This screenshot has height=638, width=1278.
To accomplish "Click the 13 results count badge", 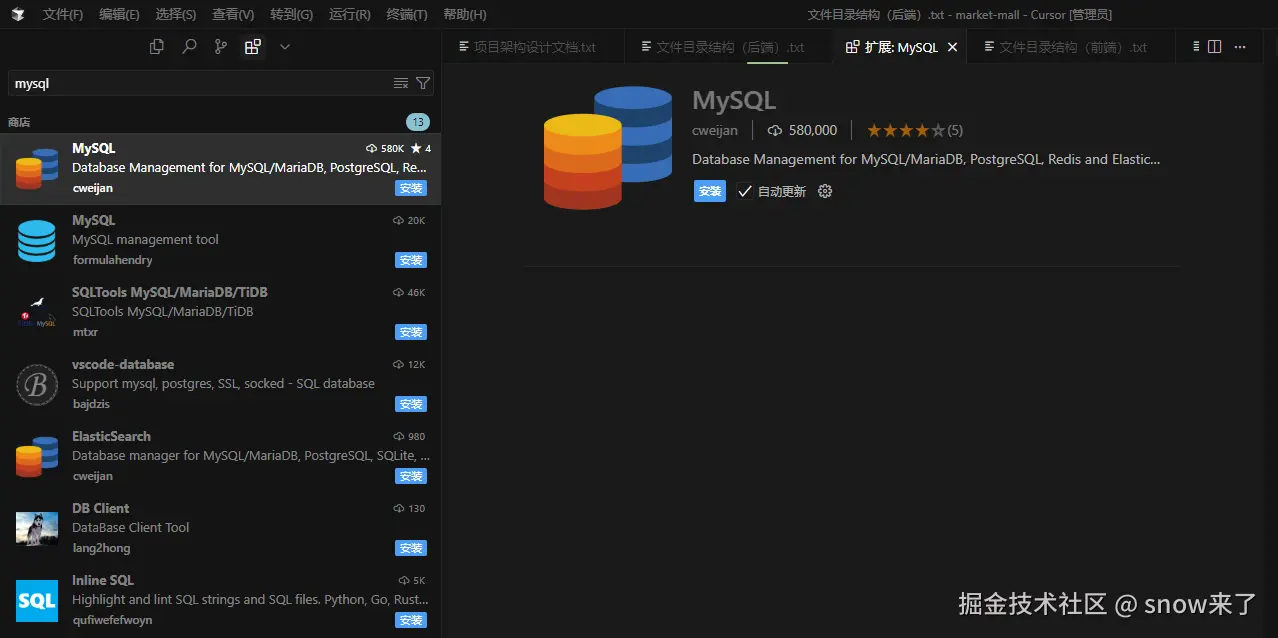I will (x=418, y=122).
